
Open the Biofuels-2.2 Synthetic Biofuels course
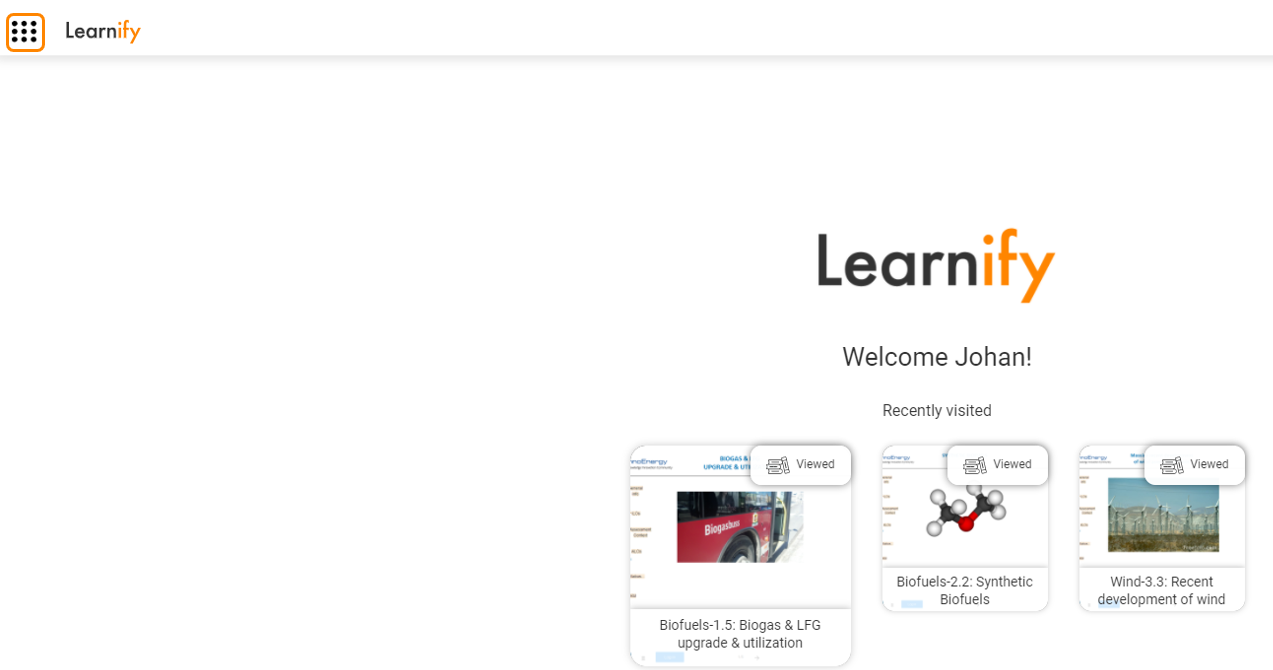[x=964, y=590]
